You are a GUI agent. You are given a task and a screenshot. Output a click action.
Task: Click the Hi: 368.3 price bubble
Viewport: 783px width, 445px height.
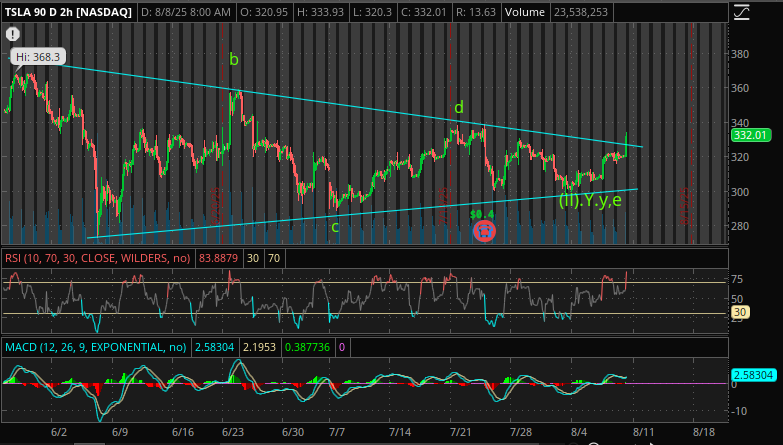coord(33,56)
